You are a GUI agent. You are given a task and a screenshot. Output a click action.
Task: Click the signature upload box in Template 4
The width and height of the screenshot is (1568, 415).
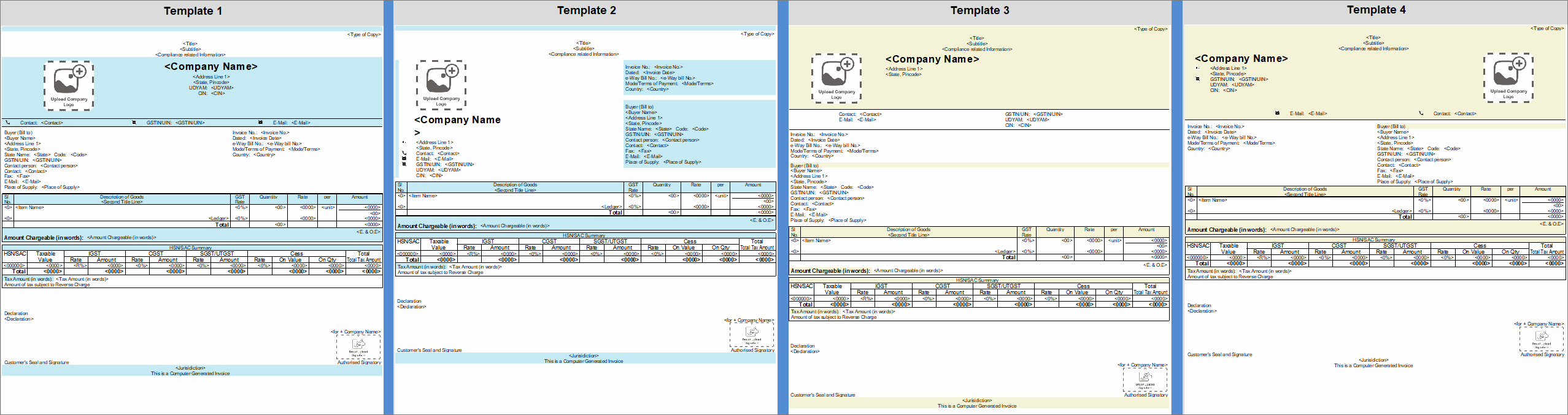click(1542, 338)
